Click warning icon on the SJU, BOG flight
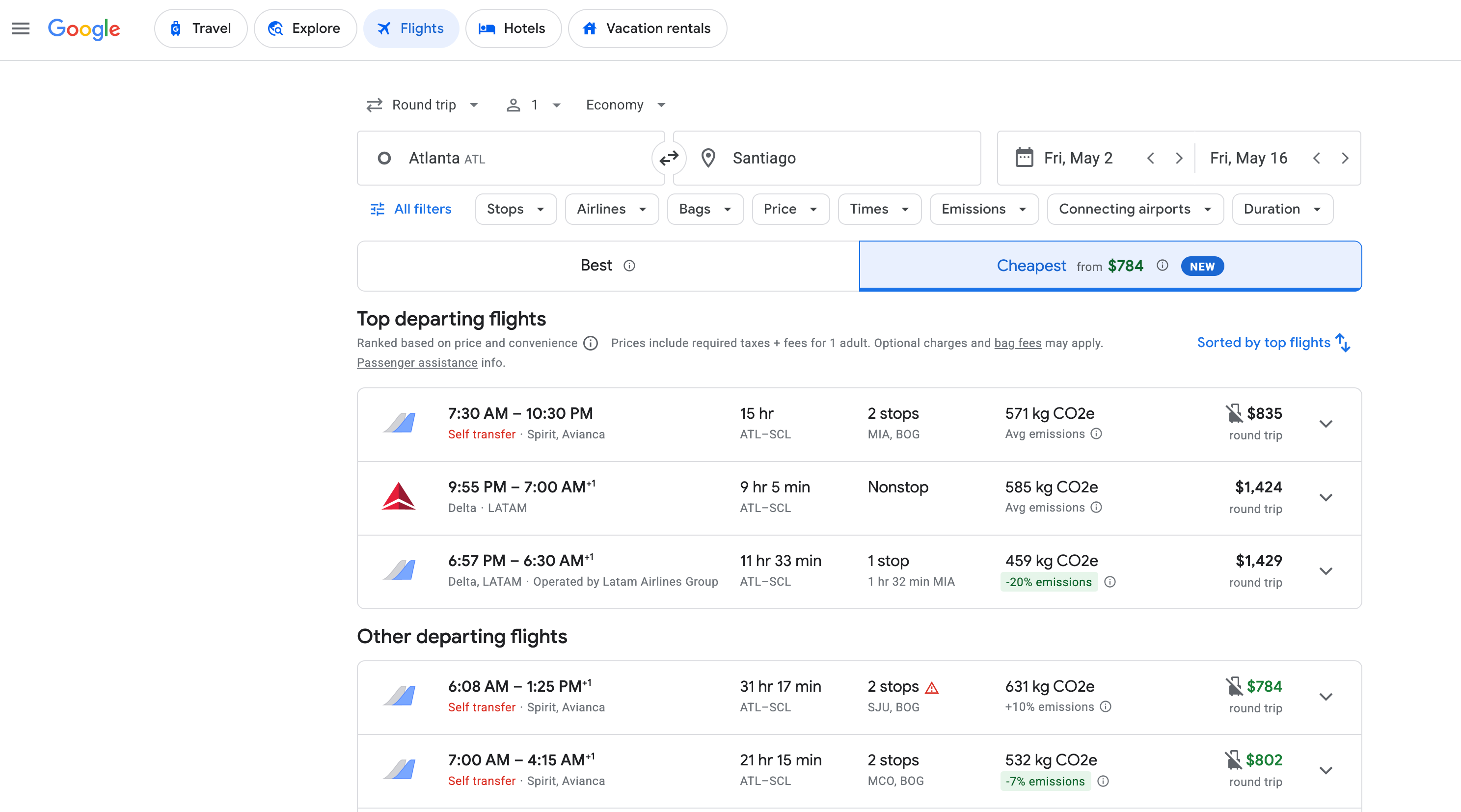Viewport: 1461px width, 812px height. coord(932,687)
